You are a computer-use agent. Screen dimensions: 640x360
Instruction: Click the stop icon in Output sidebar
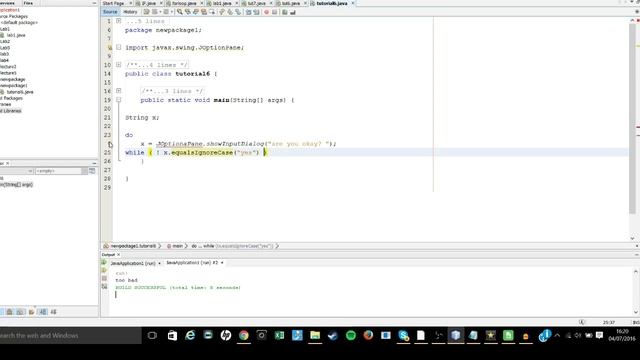tap(104, 278)
